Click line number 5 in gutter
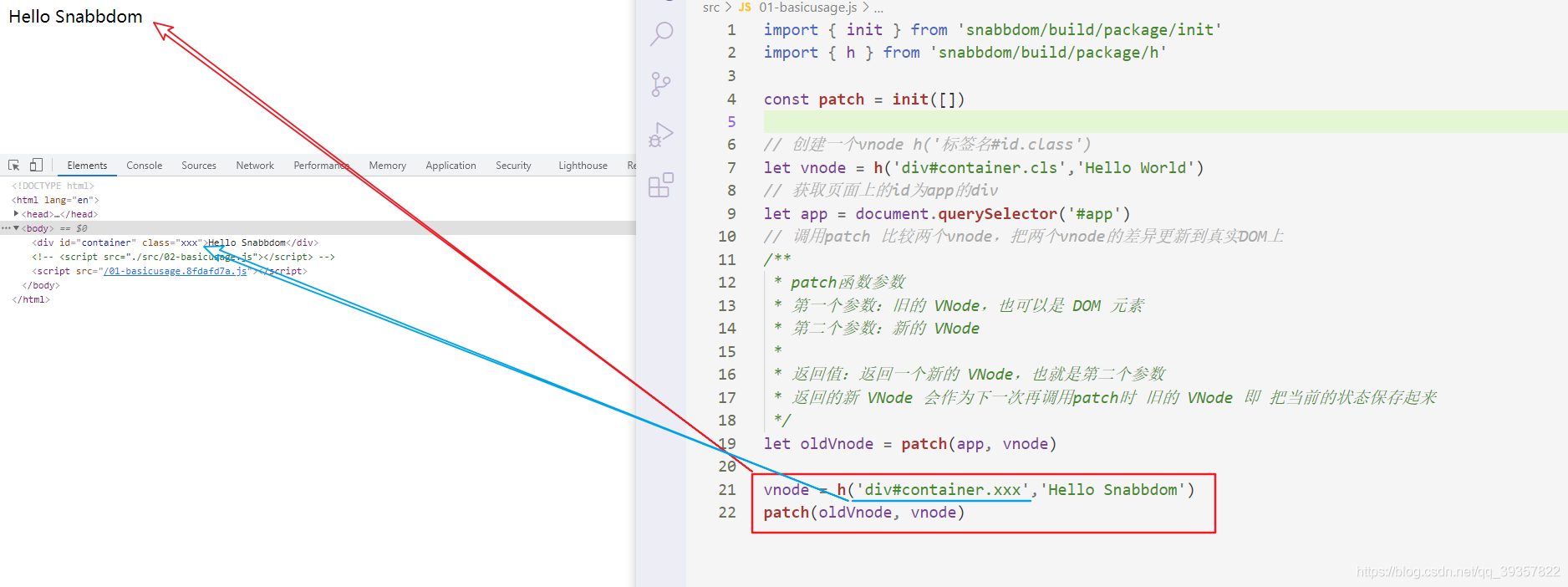The height and width of the screenshot is (587, 1568). click(x=731, y=122)
